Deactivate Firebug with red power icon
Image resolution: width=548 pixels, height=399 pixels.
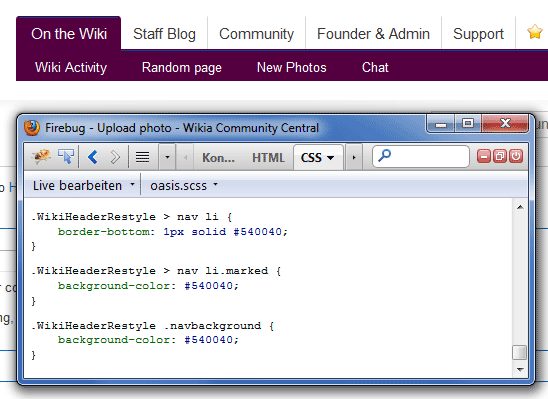pyautogui.click(x=516, y=157)
